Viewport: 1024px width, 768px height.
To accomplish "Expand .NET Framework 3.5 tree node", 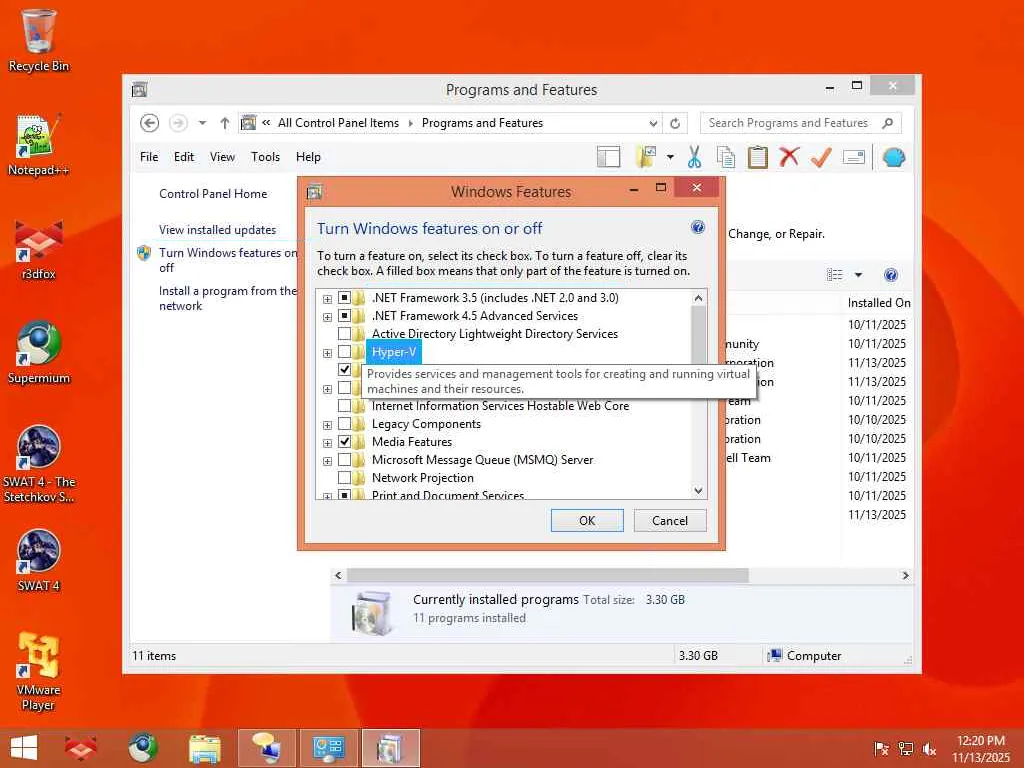I will click(327, 299).
